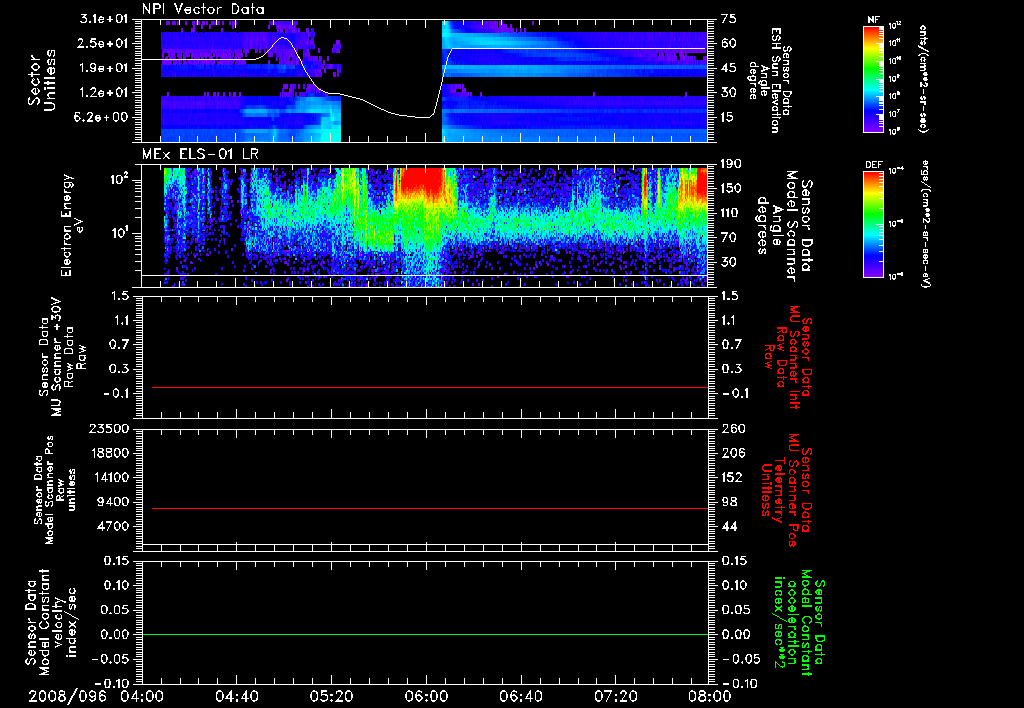Click the white sun elevation curve peak
Screen dimensions: 1024x708
pyautogui.click(x=283, y=38)
